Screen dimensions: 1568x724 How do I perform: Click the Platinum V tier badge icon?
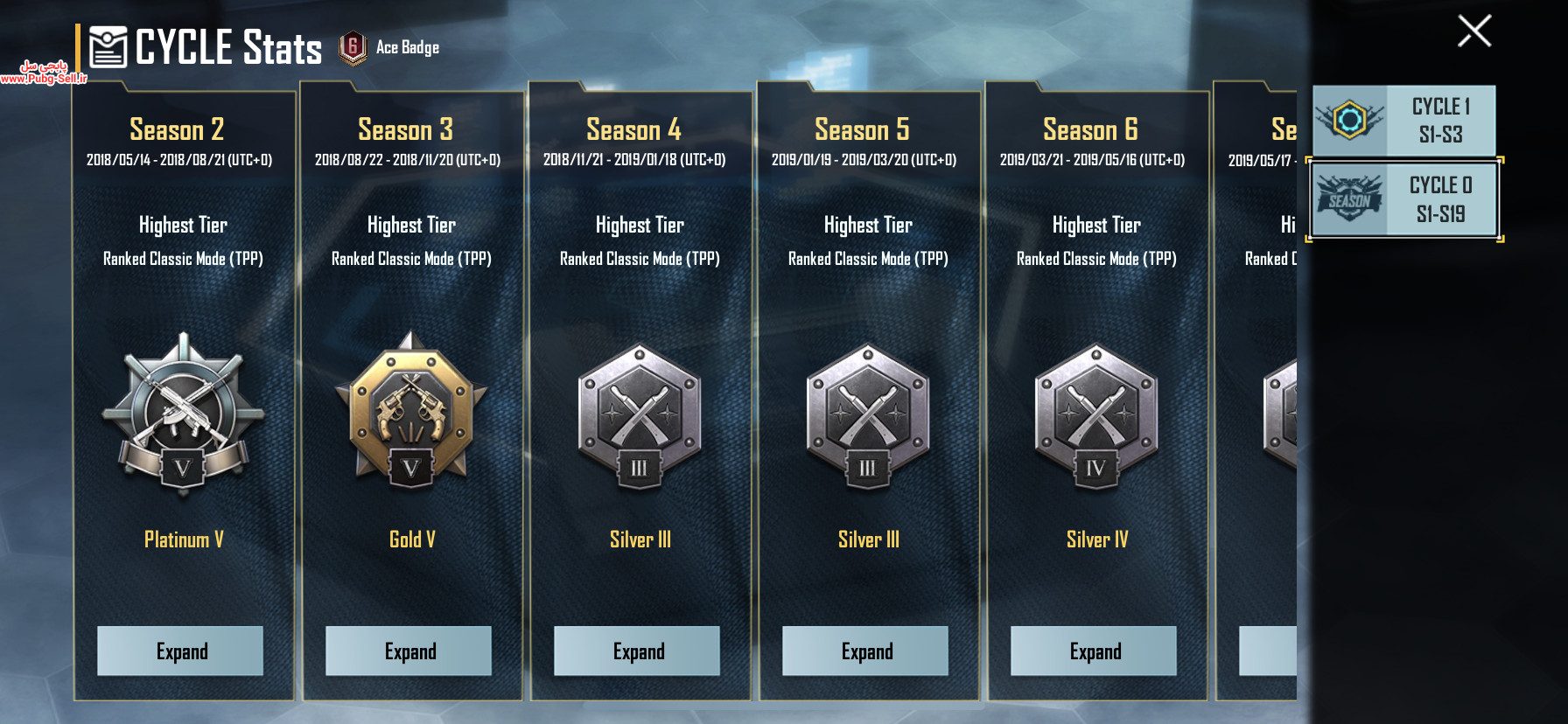[x=183, y=414]
